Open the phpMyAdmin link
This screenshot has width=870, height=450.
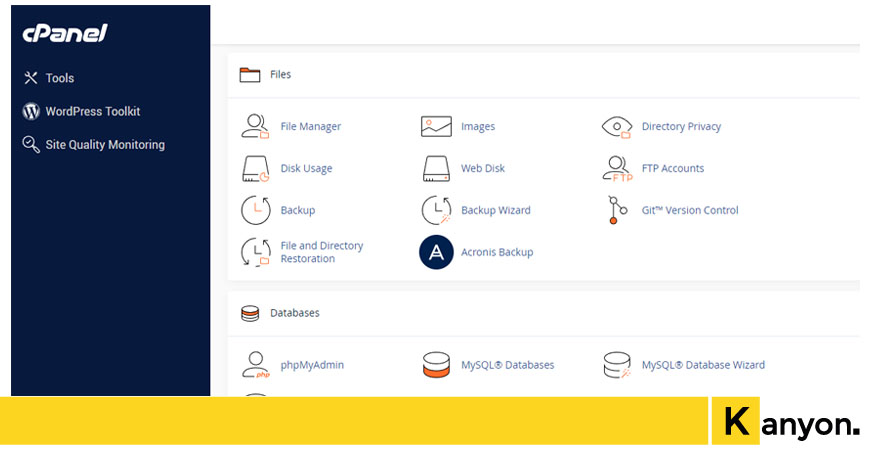pos(312,365)
